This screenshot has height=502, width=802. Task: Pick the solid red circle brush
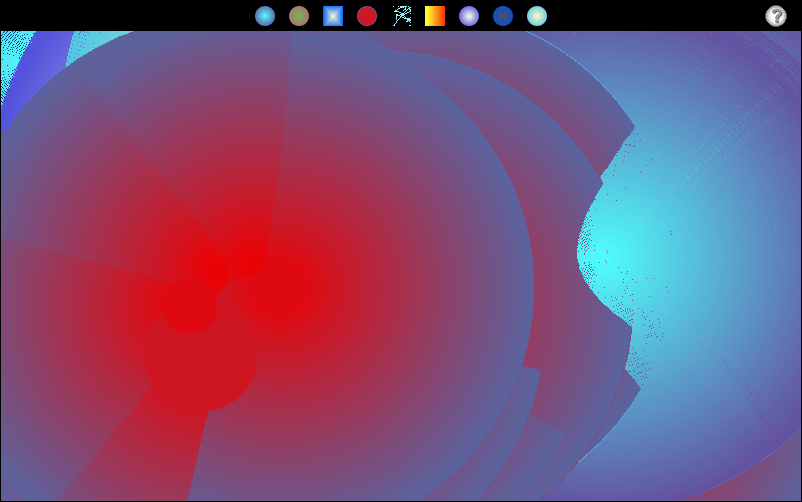tap(367, 16)
